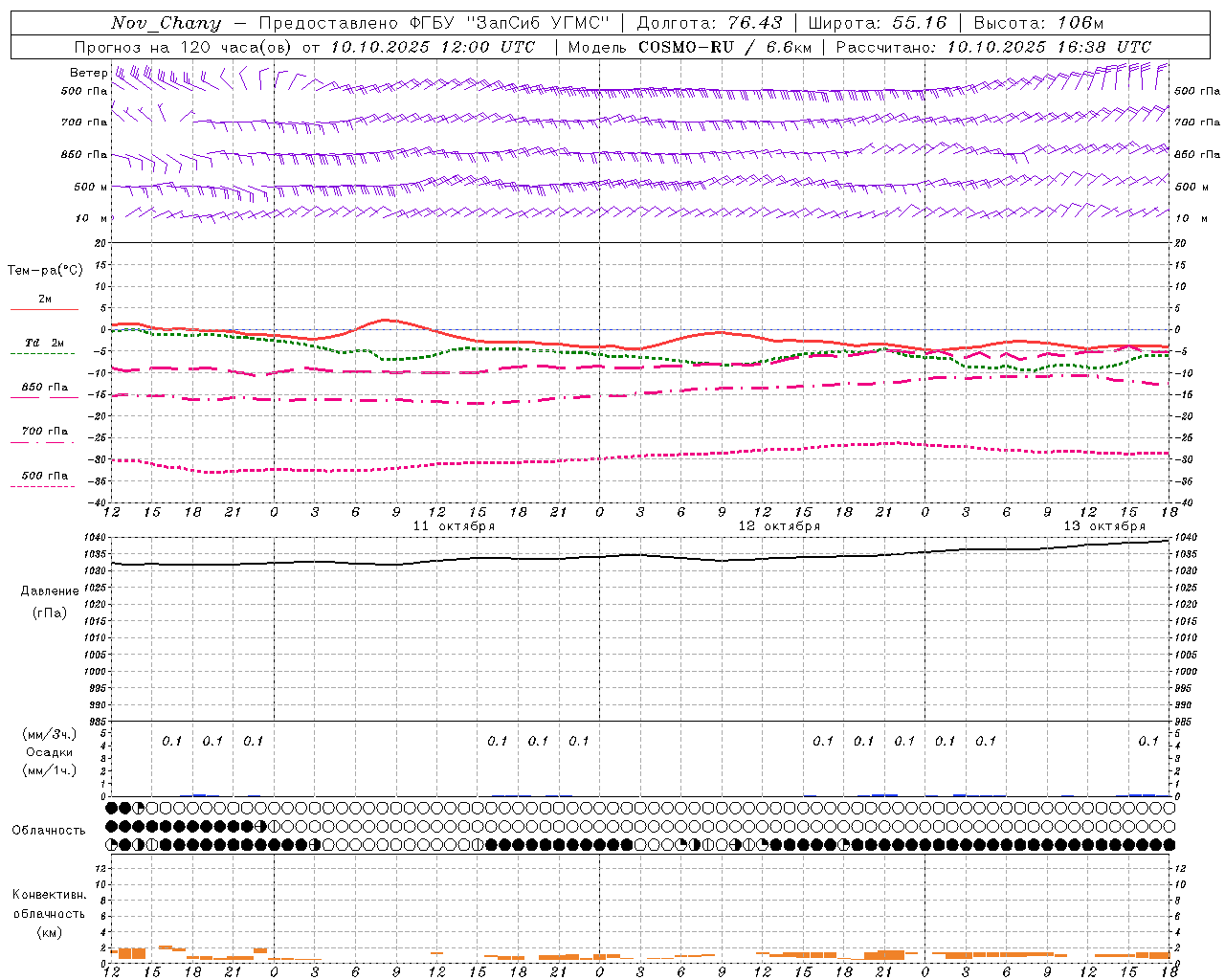Click the 'Ветер' wind panel label
Image resolution: width=1225 pixels, height=980 pixels.
point(88,73)
